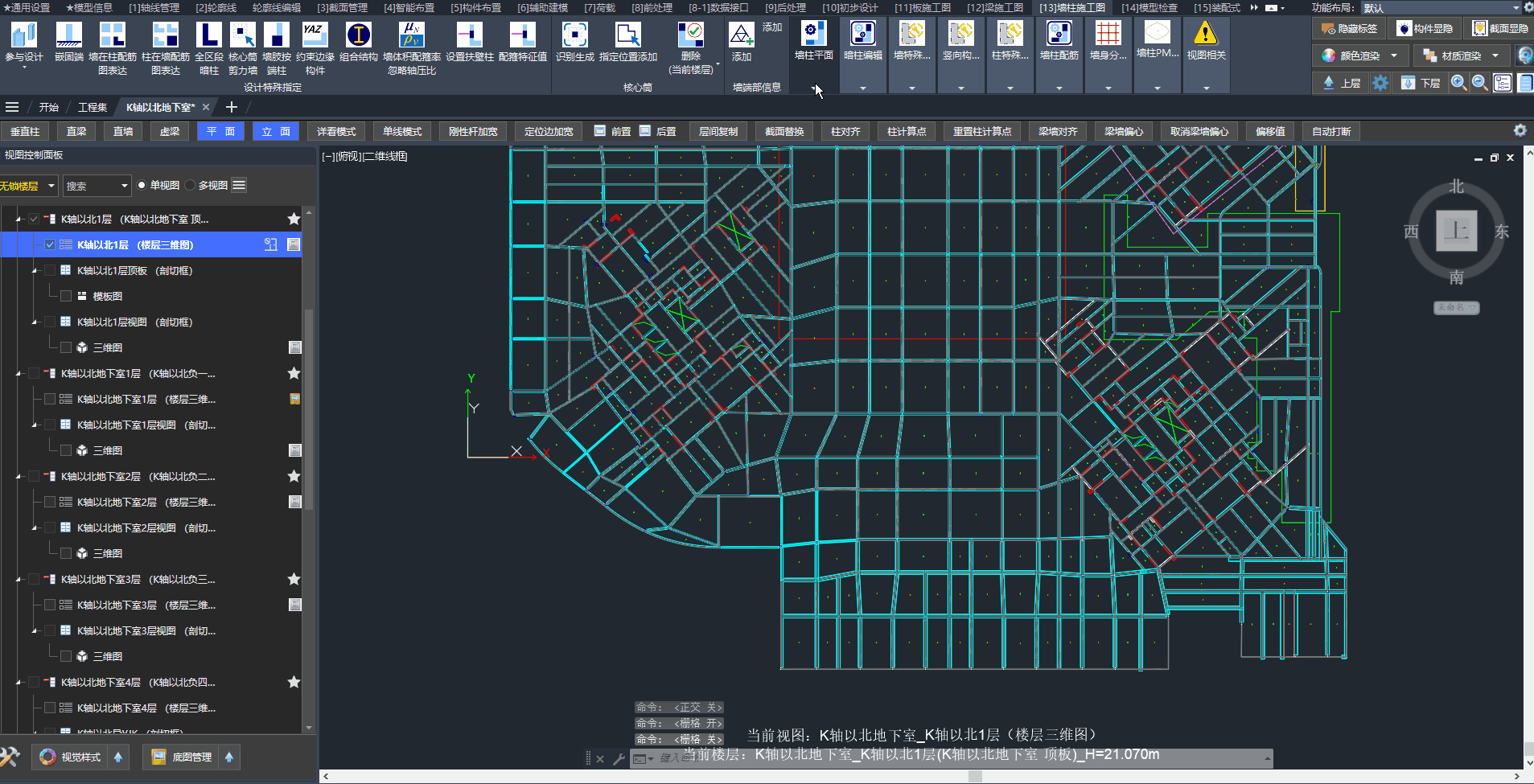Click the 识别生成 core tube icon
Screen dimensions: 1534x784
pos(574,35)
